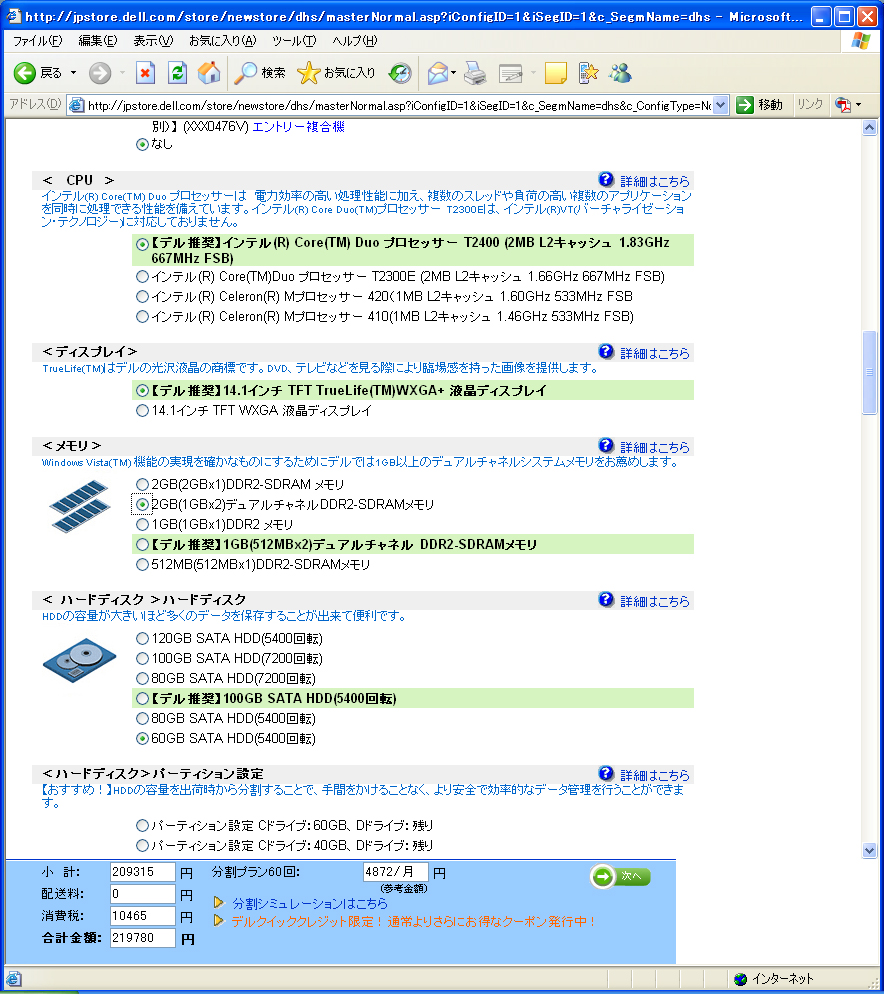Viewport: 884px width, 994px height.
Task: Select Celeron M 420 1.60GHz processor
Action: click(143, 296)
